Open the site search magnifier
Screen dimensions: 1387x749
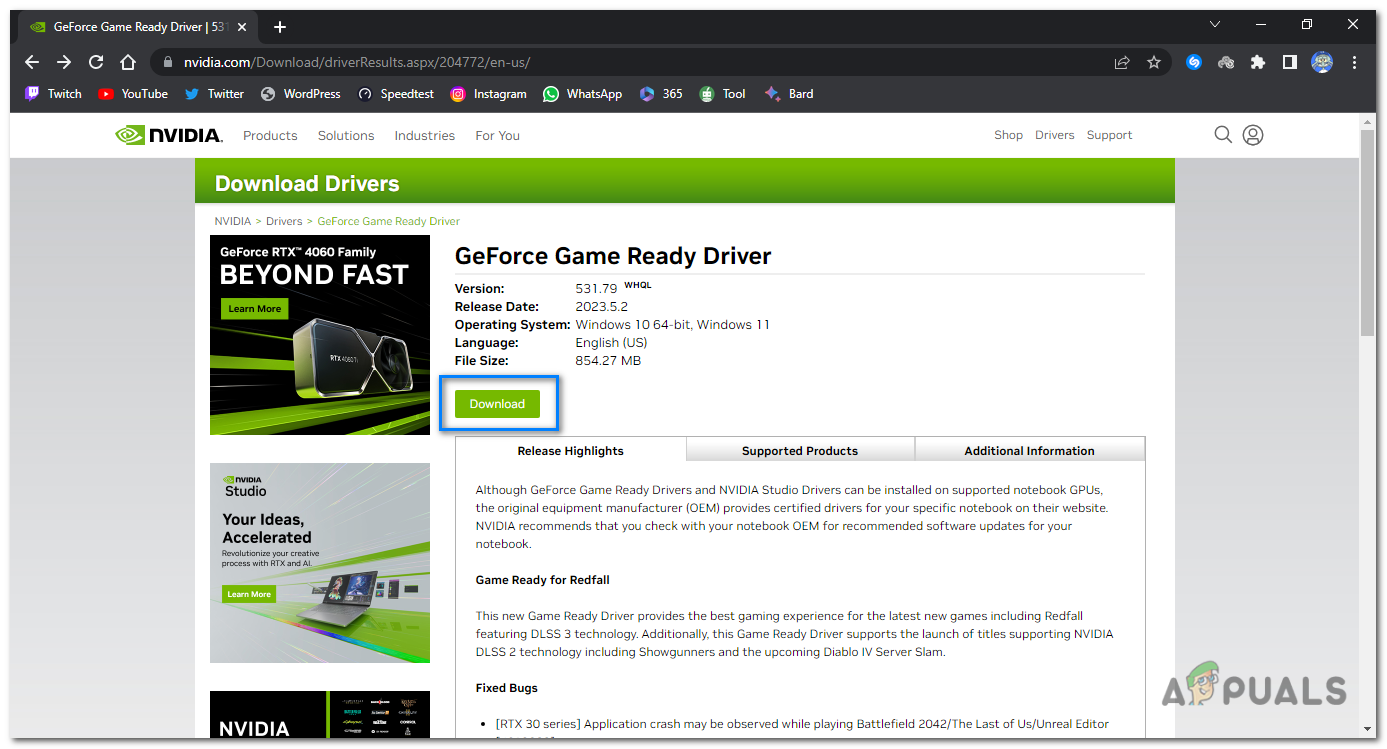pyautogui.click(x=1223, y=134)
